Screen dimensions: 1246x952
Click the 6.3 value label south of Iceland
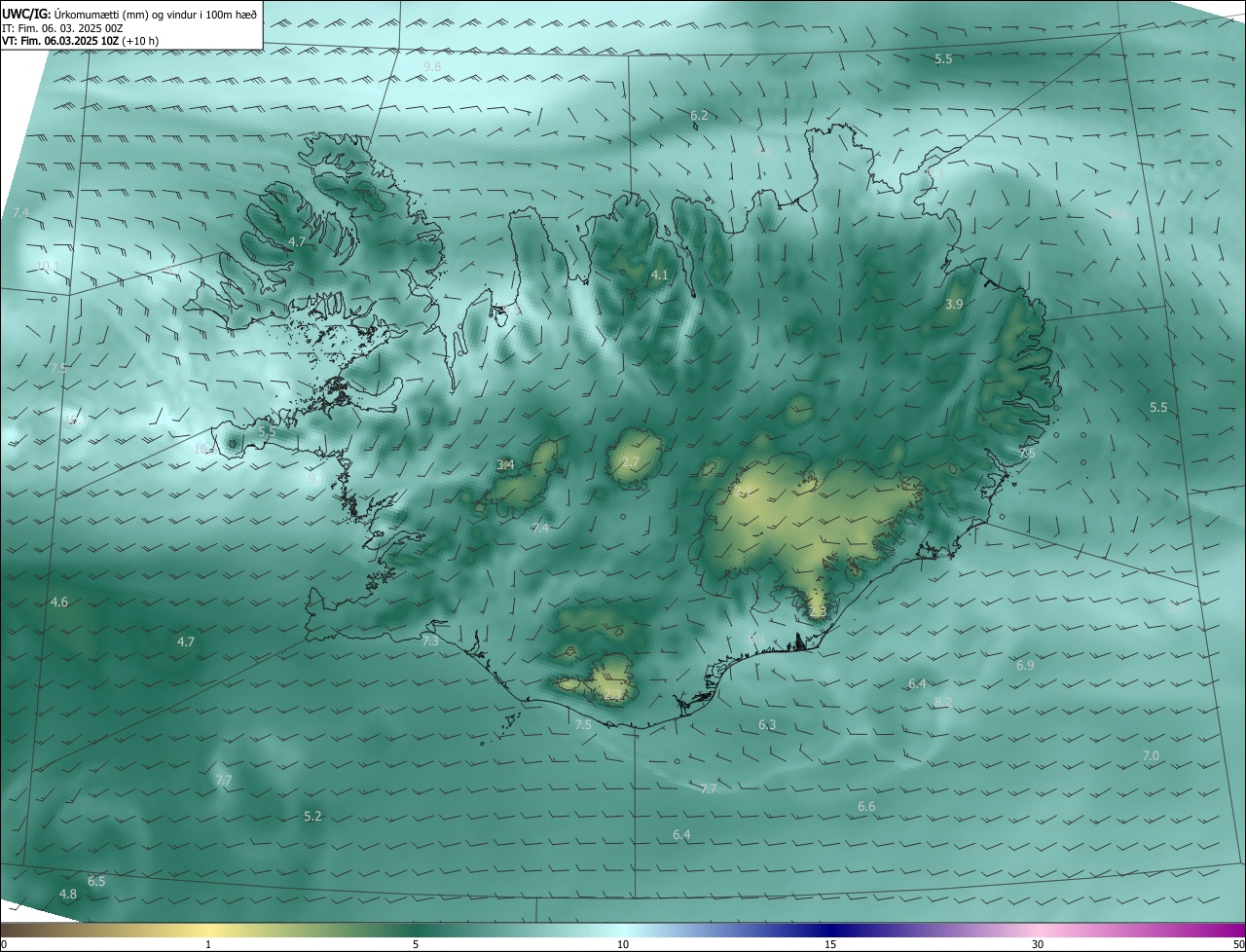767,725
